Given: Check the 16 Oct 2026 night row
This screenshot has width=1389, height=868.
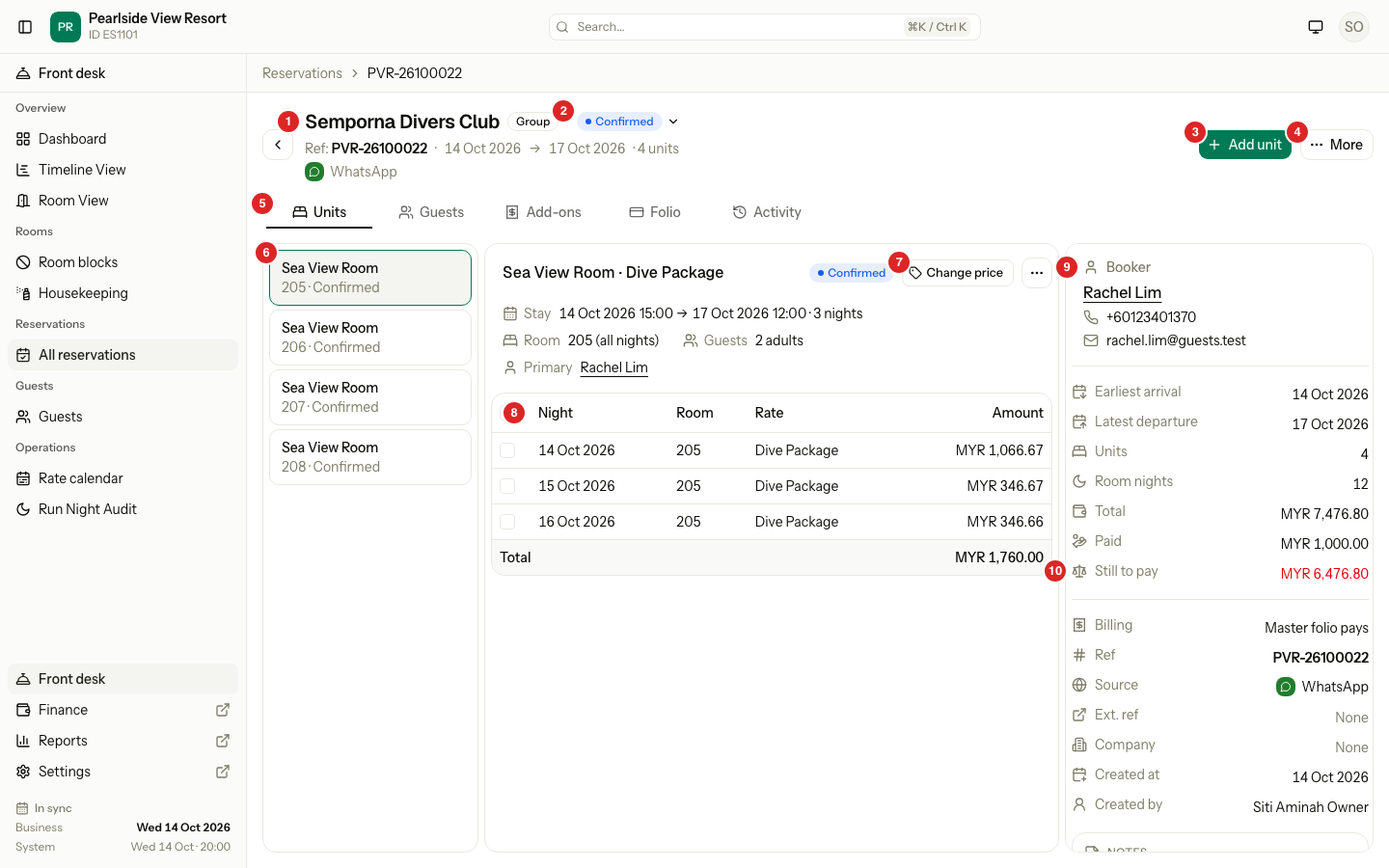Looking at the screenshot, I should point(507,522).
